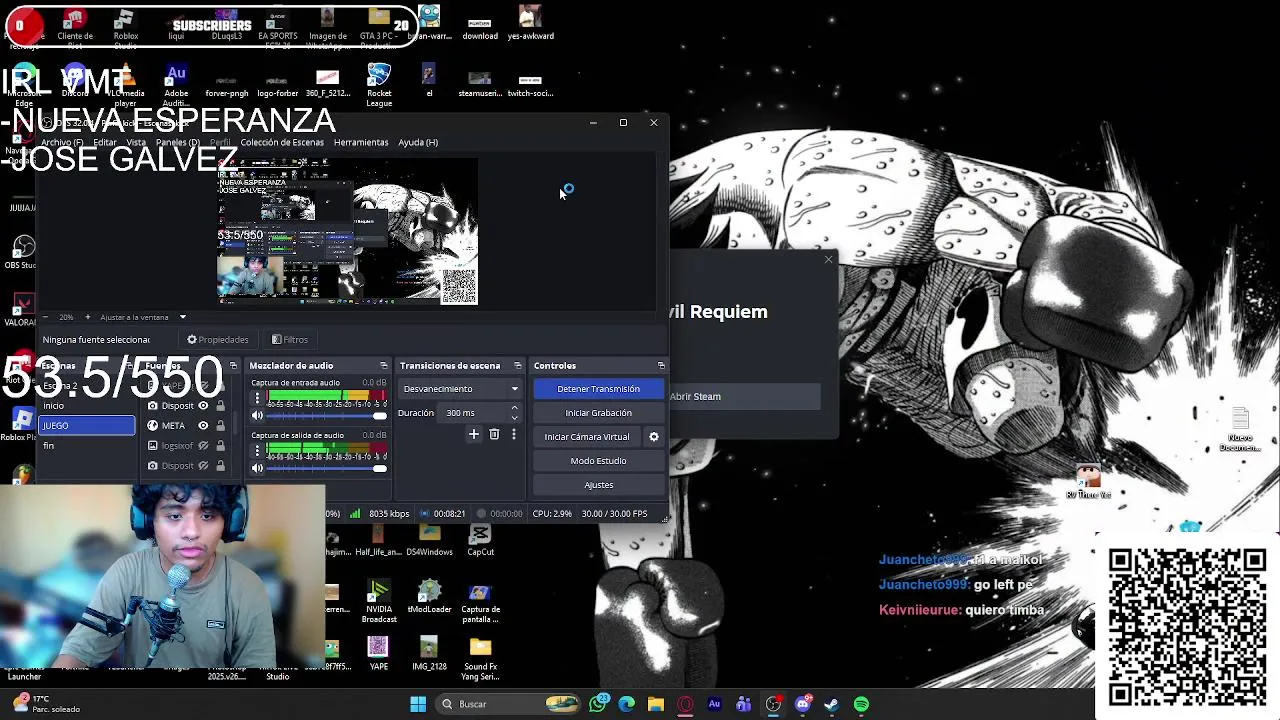
Task: Click taskbar Buscar search box
Action: (510, 704)
